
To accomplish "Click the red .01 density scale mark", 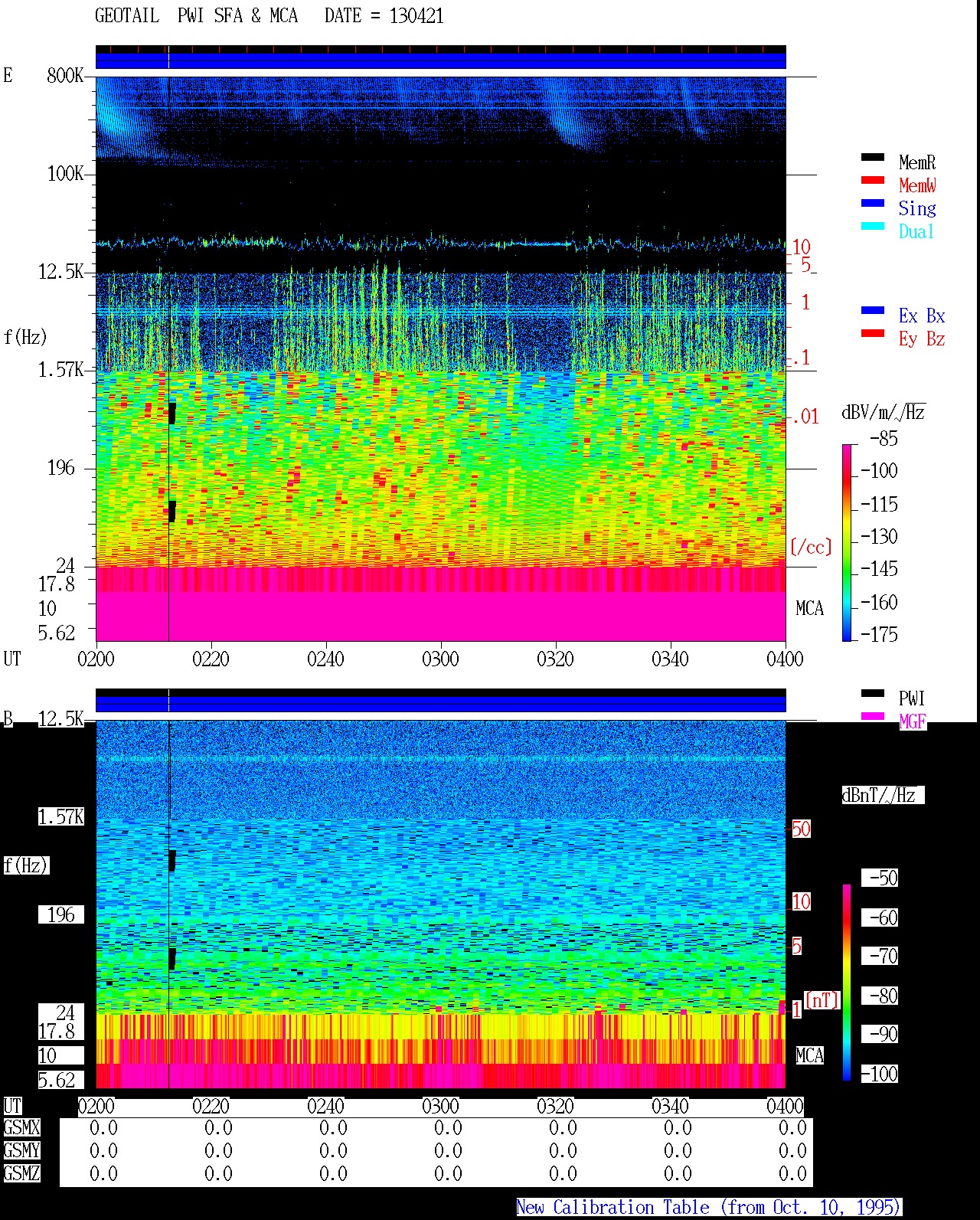I will [x=805, y=417].
